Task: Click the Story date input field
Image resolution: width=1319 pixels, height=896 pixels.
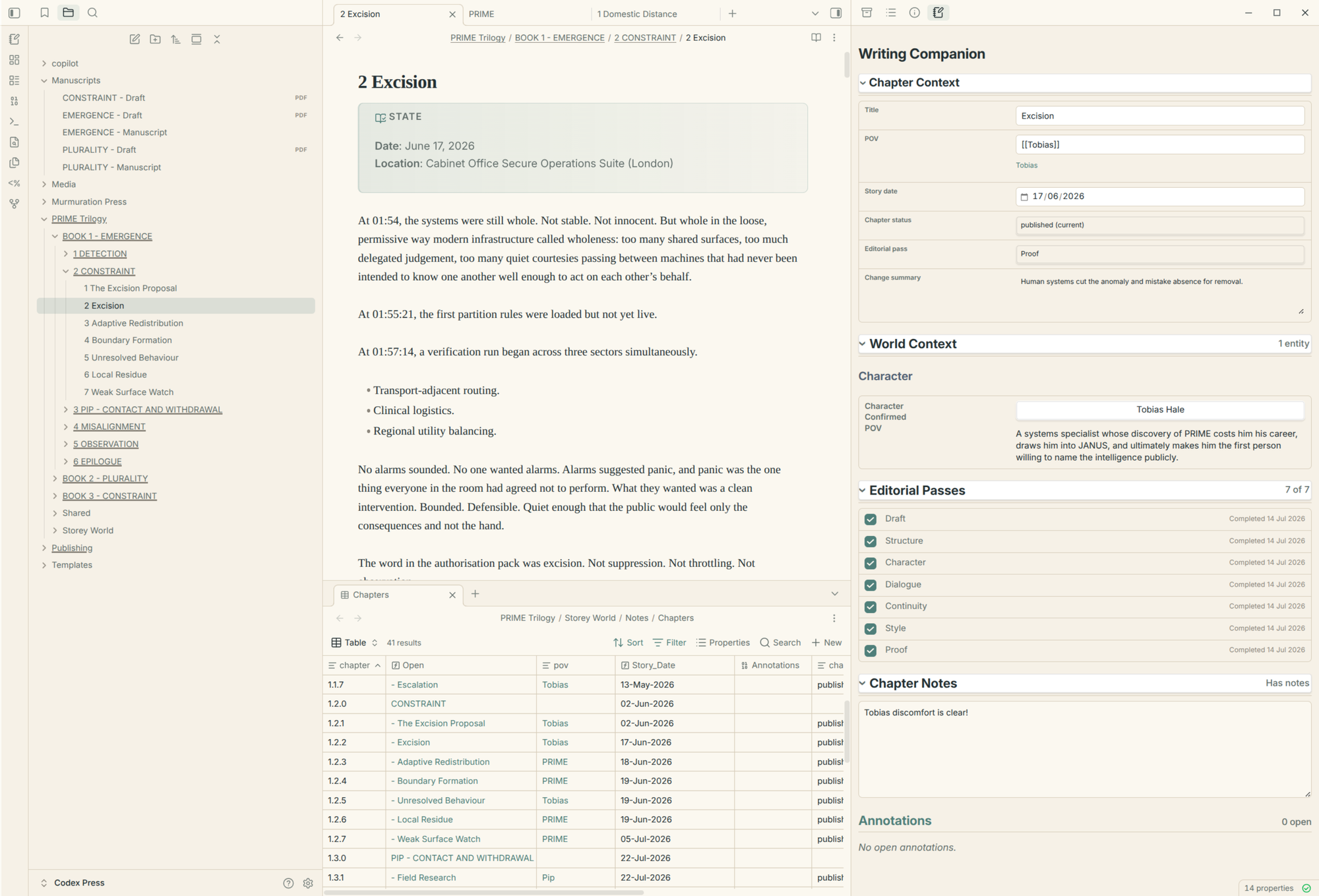Action: [x=1159, y=196]
